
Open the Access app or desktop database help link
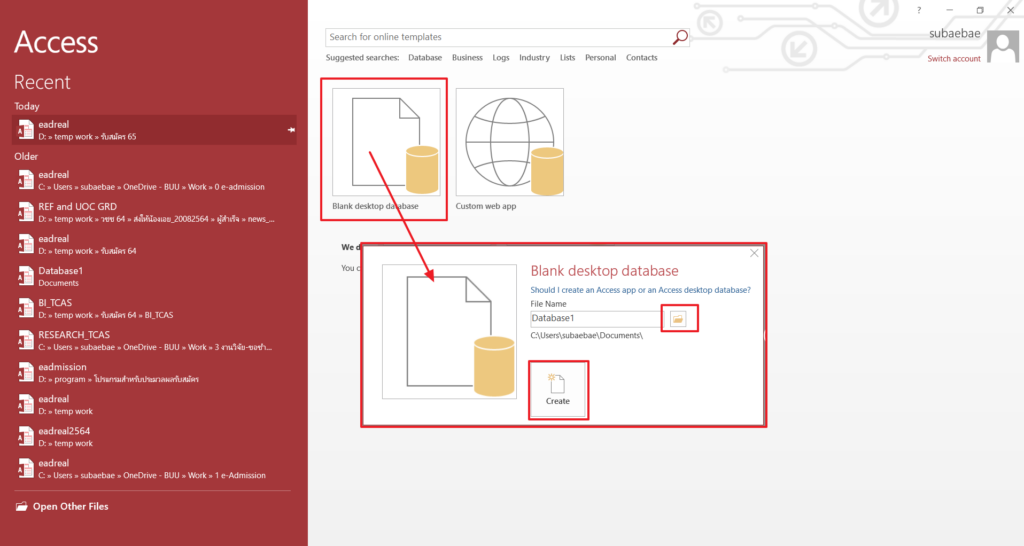coord(640,290)
